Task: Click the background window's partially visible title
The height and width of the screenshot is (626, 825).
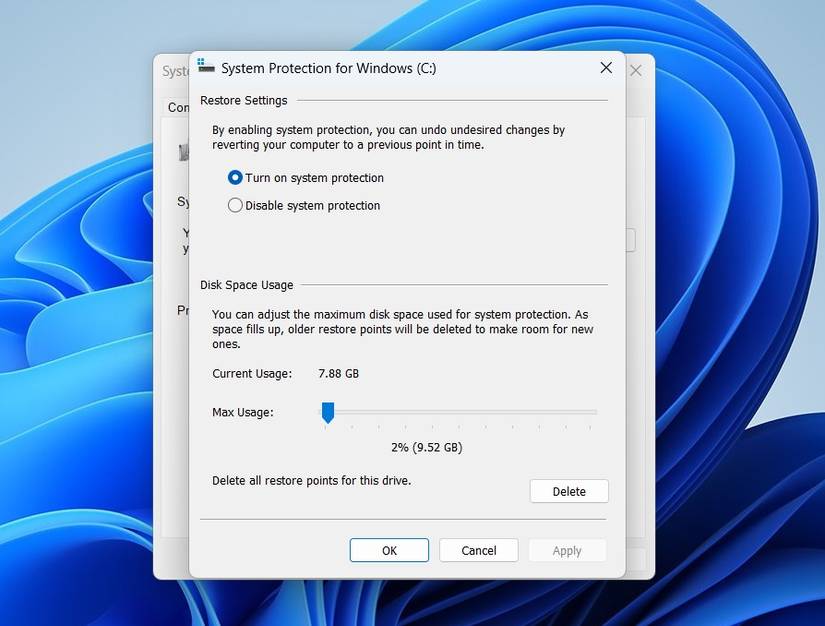Action: click(175, 71)
